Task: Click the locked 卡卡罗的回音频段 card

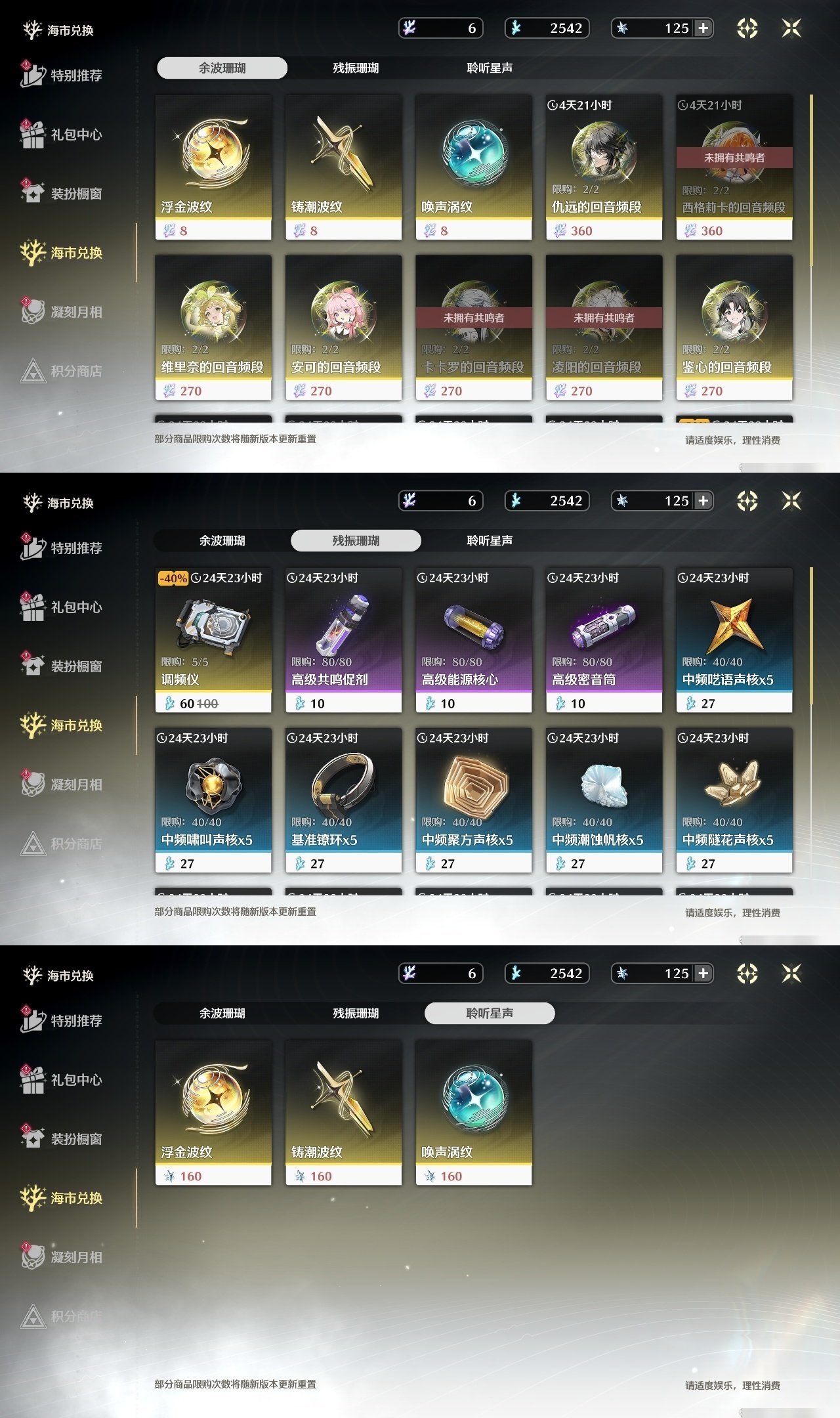Action: click(474, 328)
